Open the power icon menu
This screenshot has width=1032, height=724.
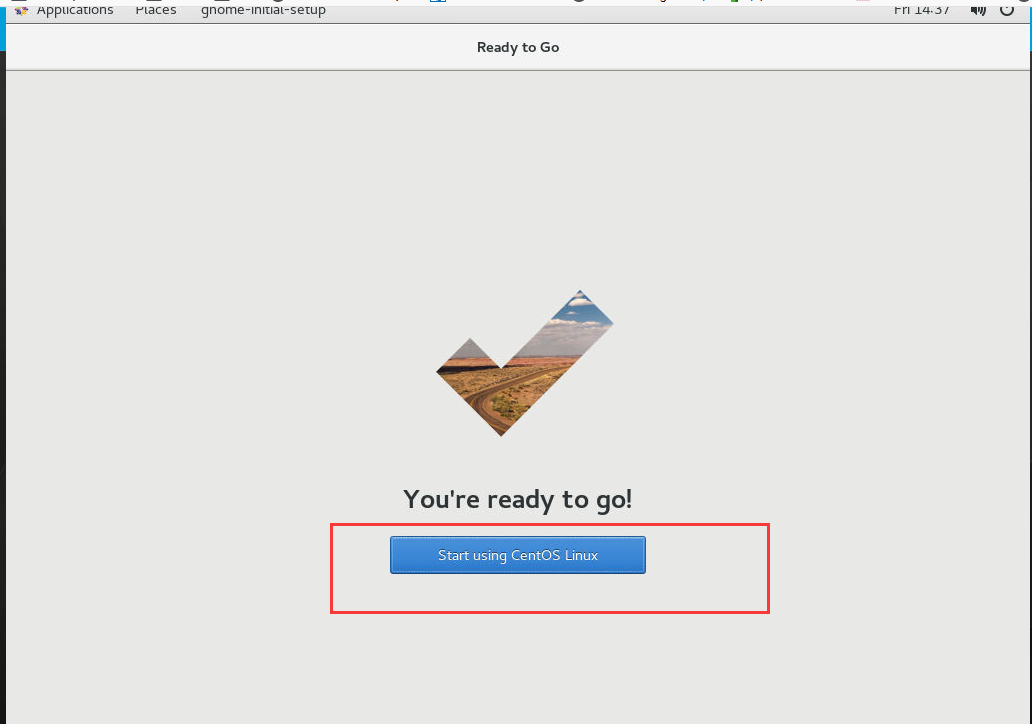(1007, 9)
